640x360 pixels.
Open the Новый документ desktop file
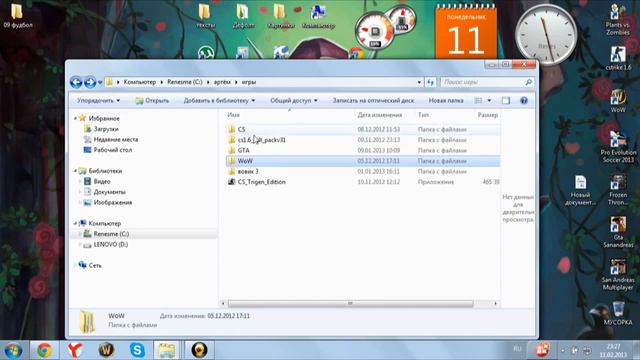[x=580, y=191]
